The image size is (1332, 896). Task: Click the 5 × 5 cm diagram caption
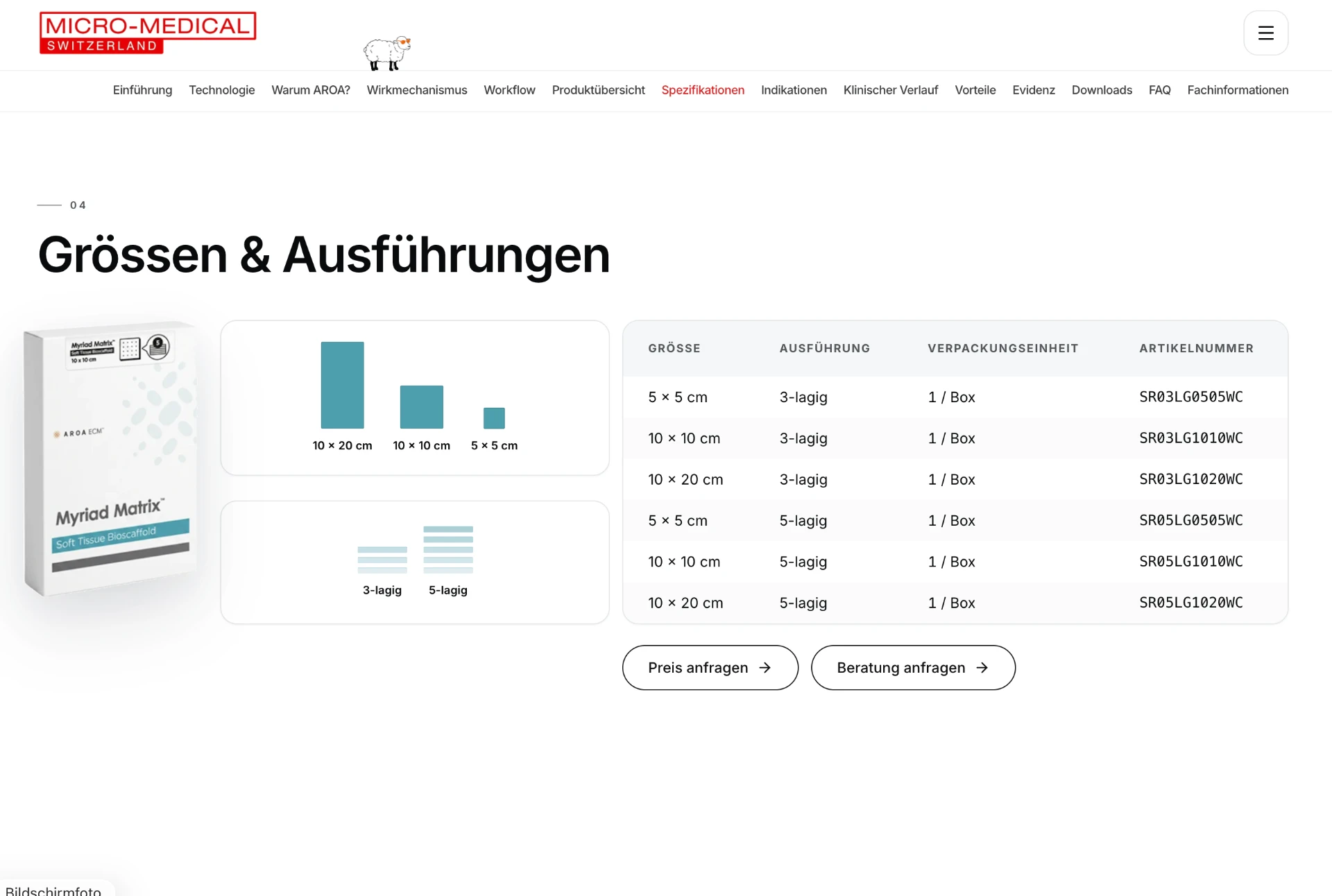[x=494, y=445]
